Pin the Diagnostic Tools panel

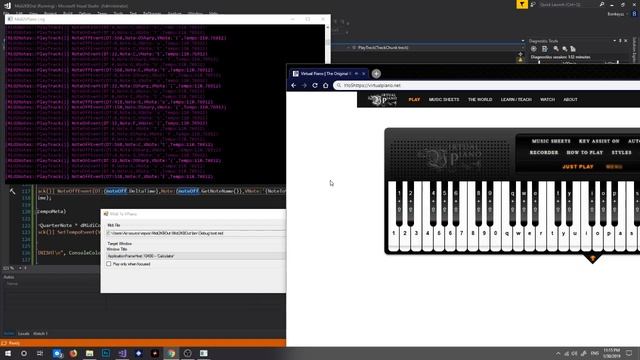coord(620,41)
